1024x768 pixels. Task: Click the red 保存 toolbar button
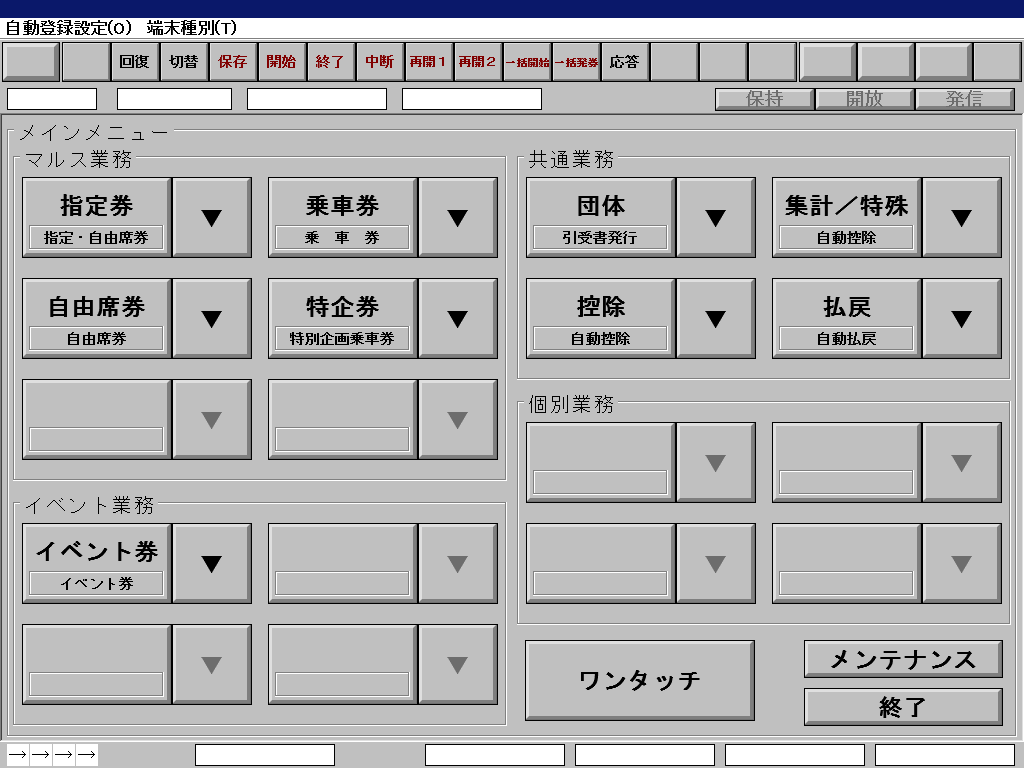point(232,62)
